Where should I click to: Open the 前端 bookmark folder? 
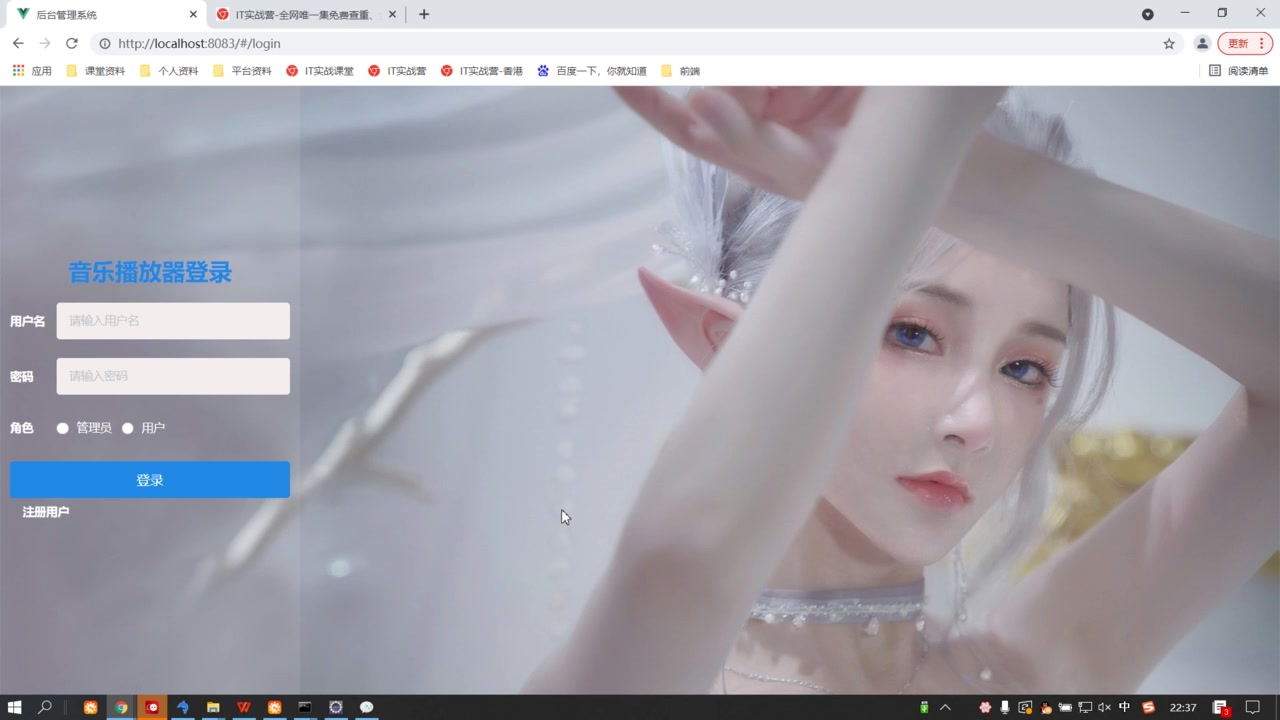click(x=680, y=71)
